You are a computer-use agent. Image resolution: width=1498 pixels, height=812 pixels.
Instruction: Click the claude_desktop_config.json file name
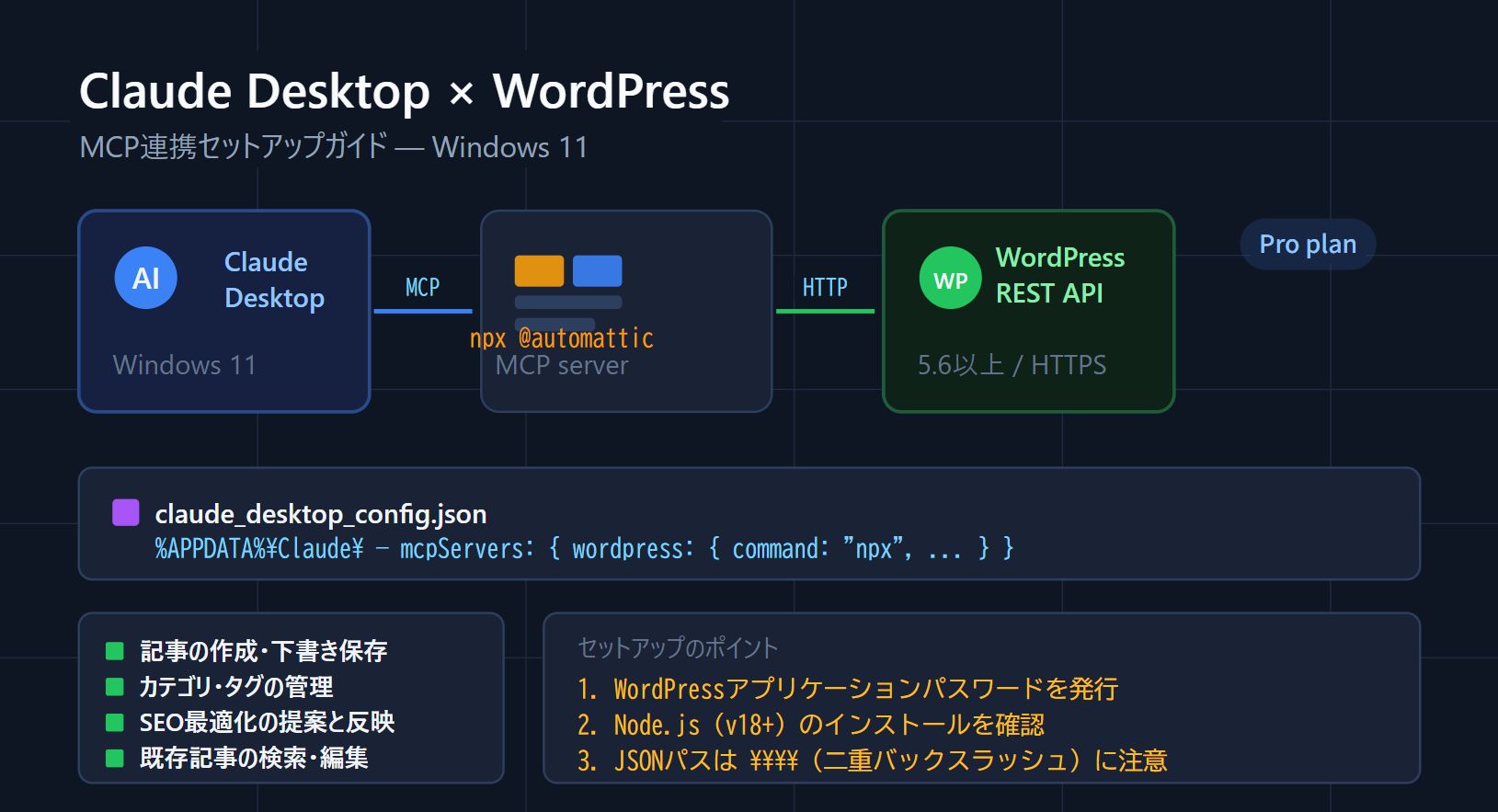click(320, 514)
